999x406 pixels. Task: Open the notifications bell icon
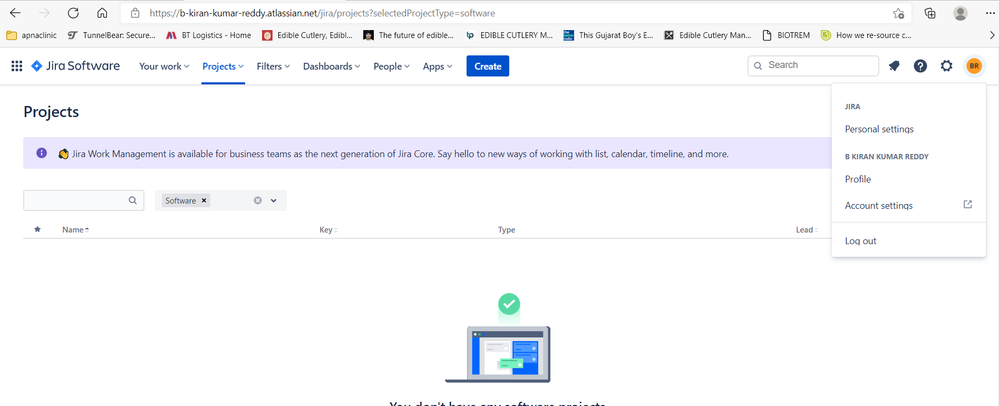pyautogui.click(x=895, y=66)
